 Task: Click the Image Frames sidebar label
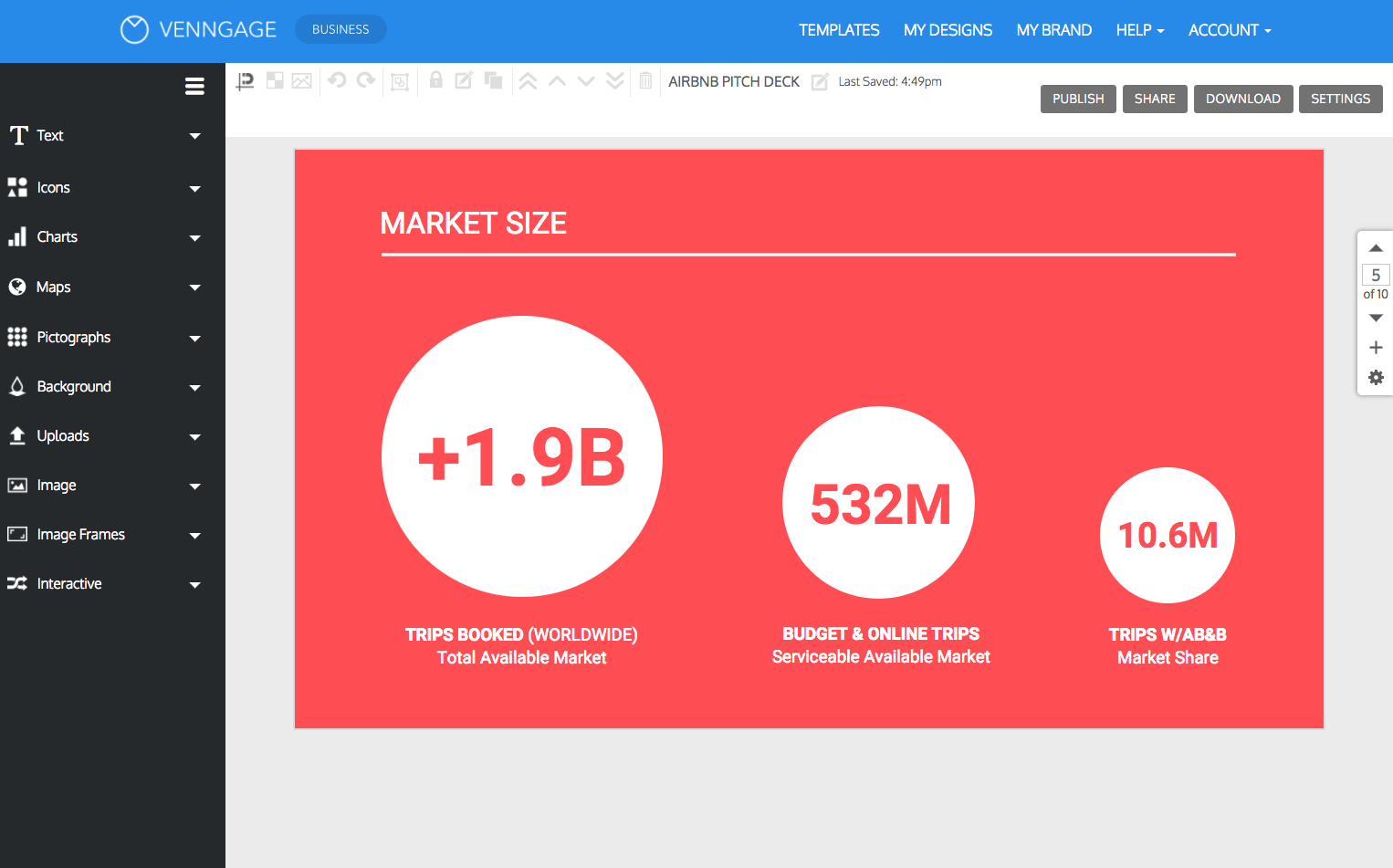coord(81,534)
